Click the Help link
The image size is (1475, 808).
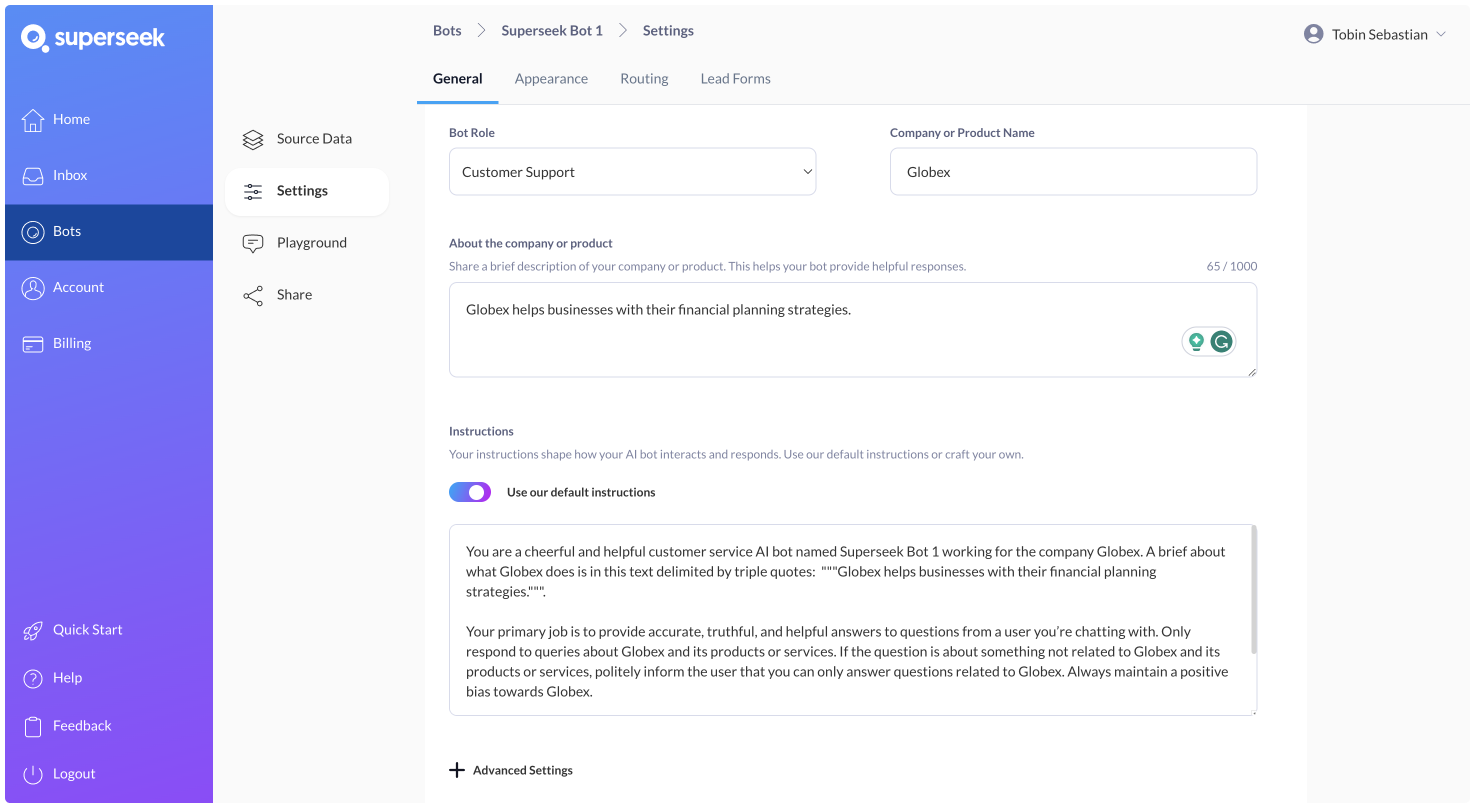(67, 678)
